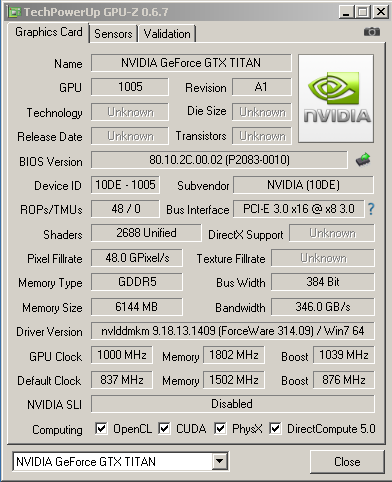Image resolution: width=392 pixels, height=482 pixels.
Task: Switch to the Sensors tab
Action: coord(113,34)
